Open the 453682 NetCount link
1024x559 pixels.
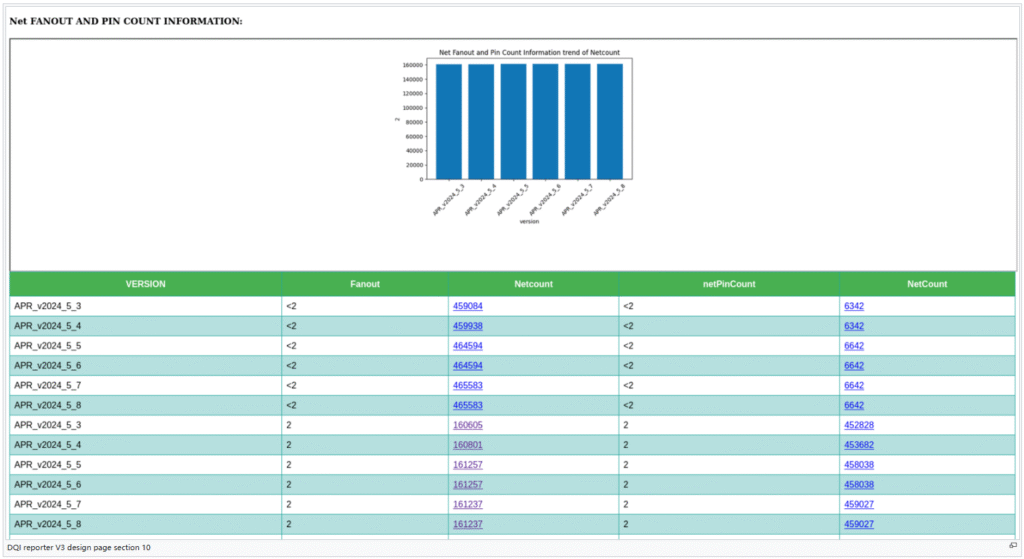[x=859, y=445]
